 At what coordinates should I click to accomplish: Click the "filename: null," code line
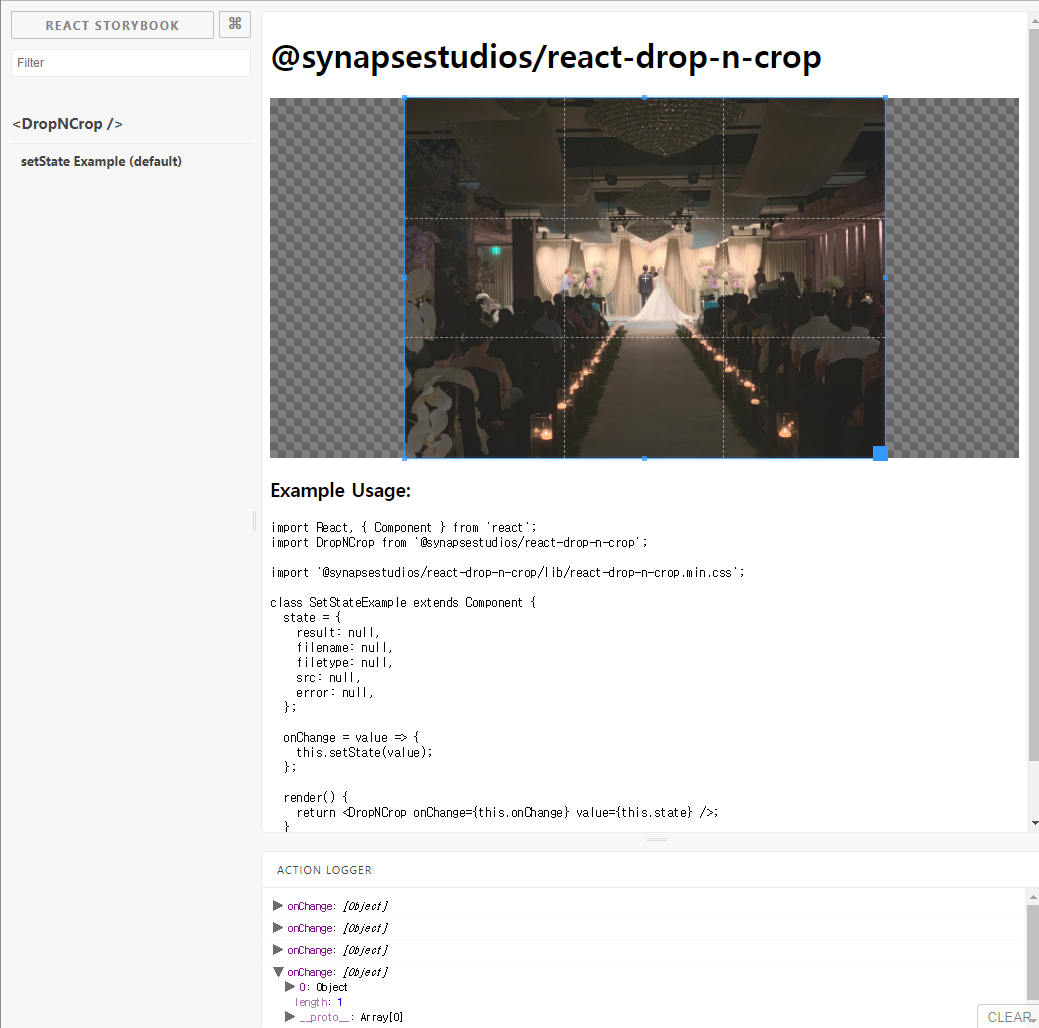coord(344,648)
